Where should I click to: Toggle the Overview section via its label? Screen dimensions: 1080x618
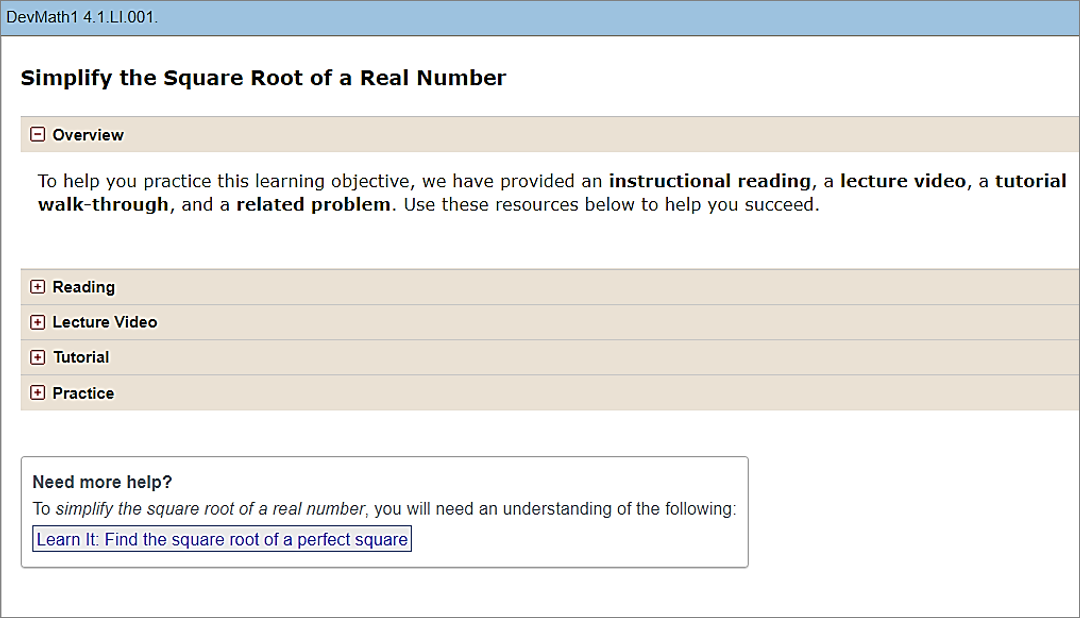88,135
